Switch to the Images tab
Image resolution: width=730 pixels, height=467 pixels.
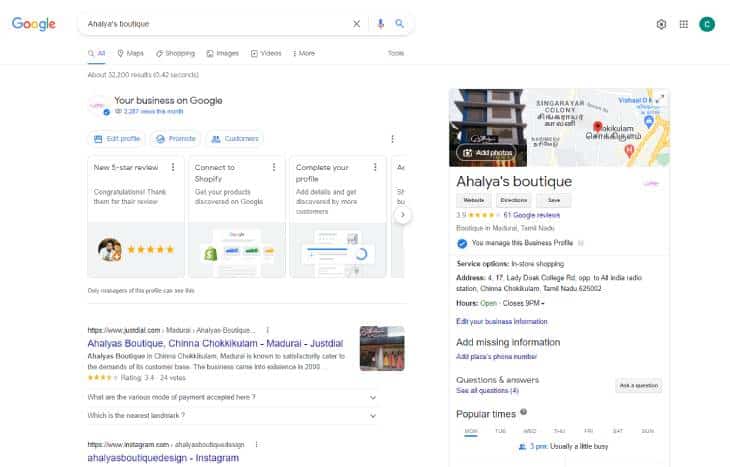[x=223, y=54]
